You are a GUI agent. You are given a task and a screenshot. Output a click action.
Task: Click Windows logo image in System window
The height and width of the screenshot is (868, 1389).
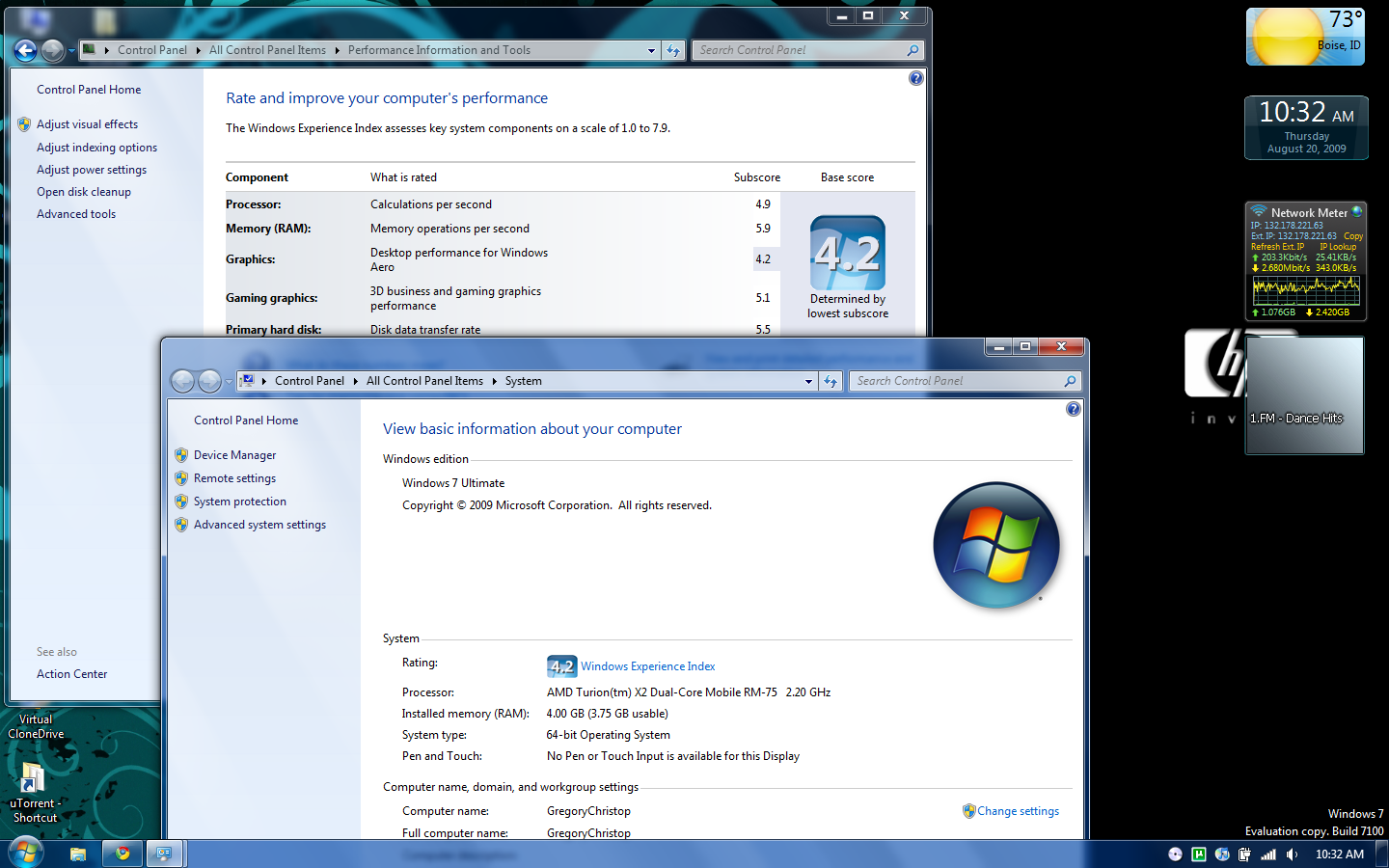click(x=996, y=545)
